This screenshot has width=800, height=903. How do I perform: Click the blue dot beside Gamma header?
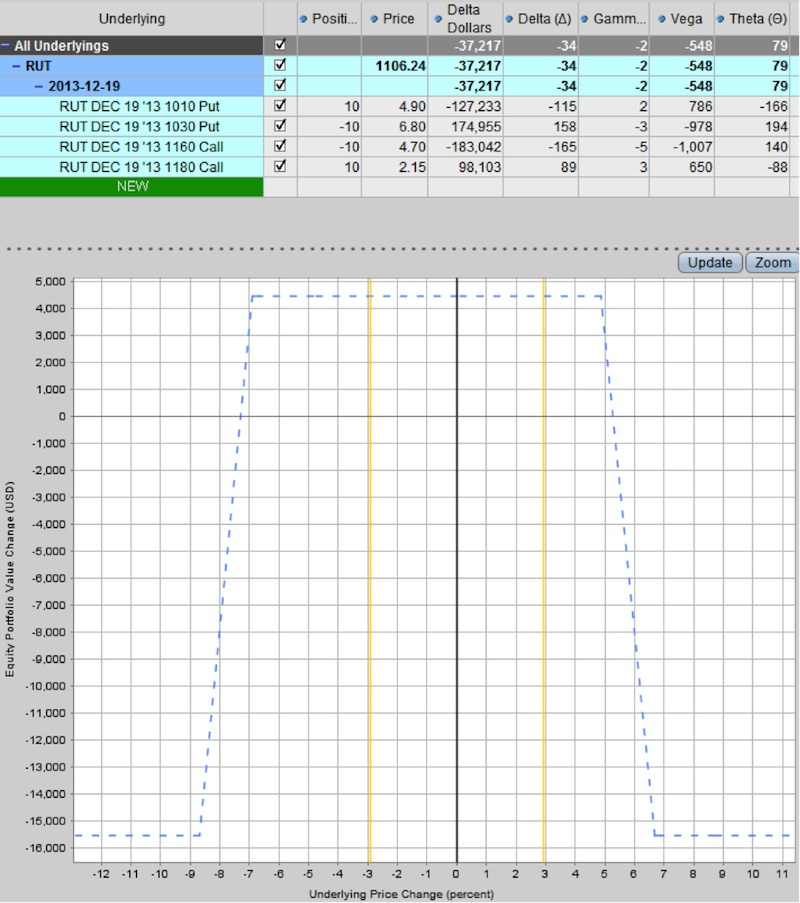click(x=584, y=19)
